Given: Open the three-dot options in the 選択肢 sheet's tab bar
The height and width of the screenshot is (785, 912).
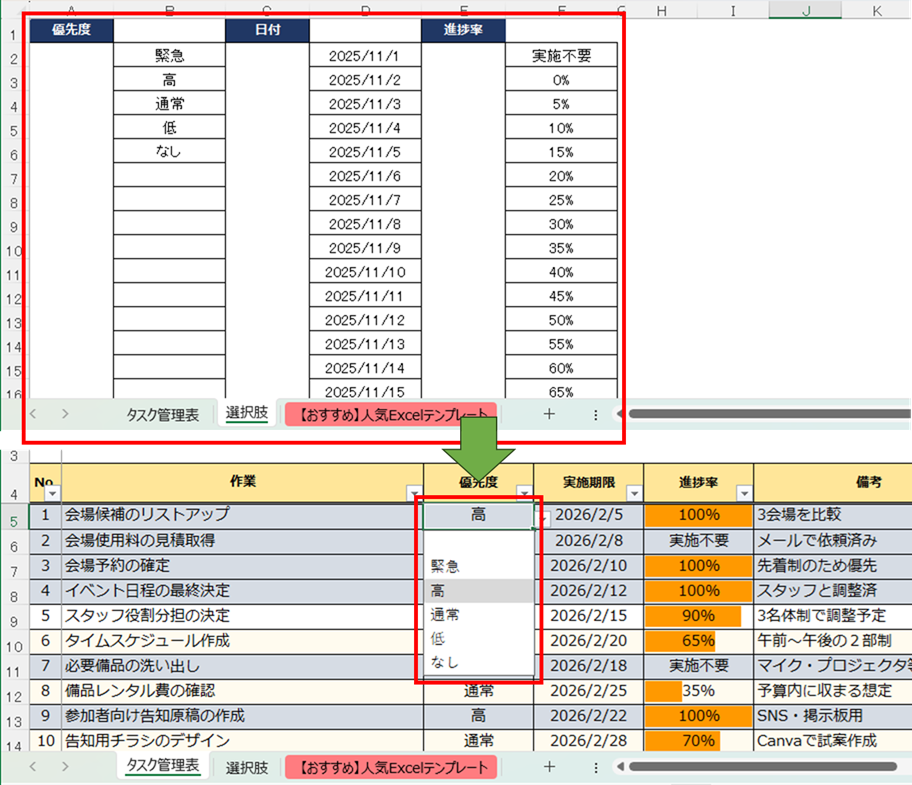Looking at the screenshot, I should (596, 414).
